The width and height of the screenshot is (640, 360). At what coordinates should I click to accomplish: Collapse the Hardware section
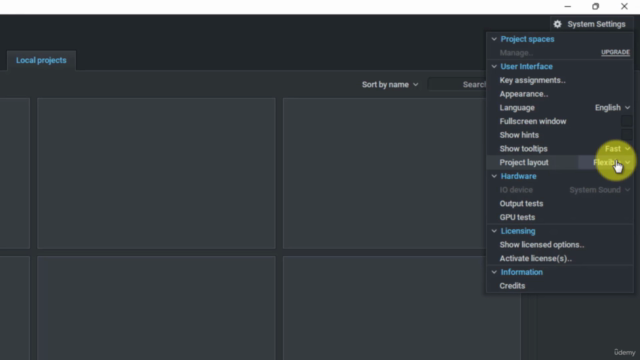click(x=494, y=176)
